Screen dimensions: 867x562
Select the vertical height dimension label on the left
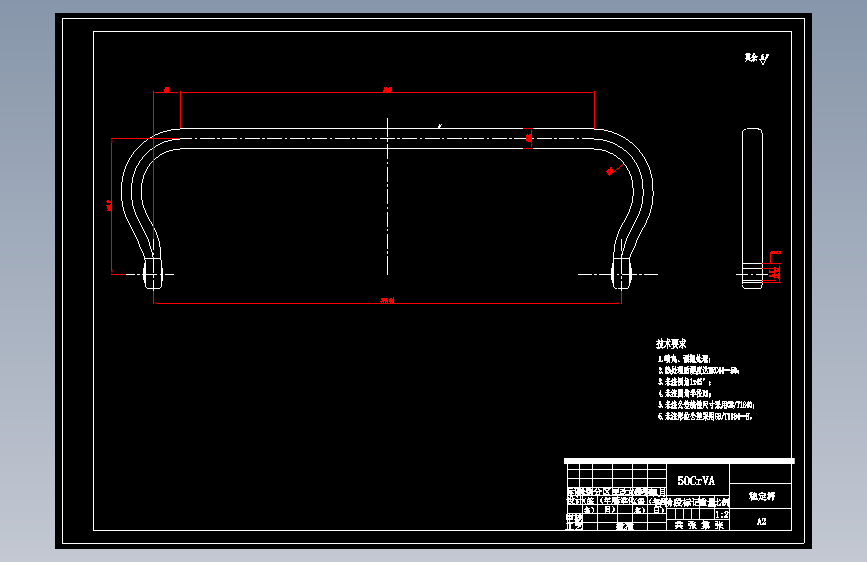coord(108,206)
